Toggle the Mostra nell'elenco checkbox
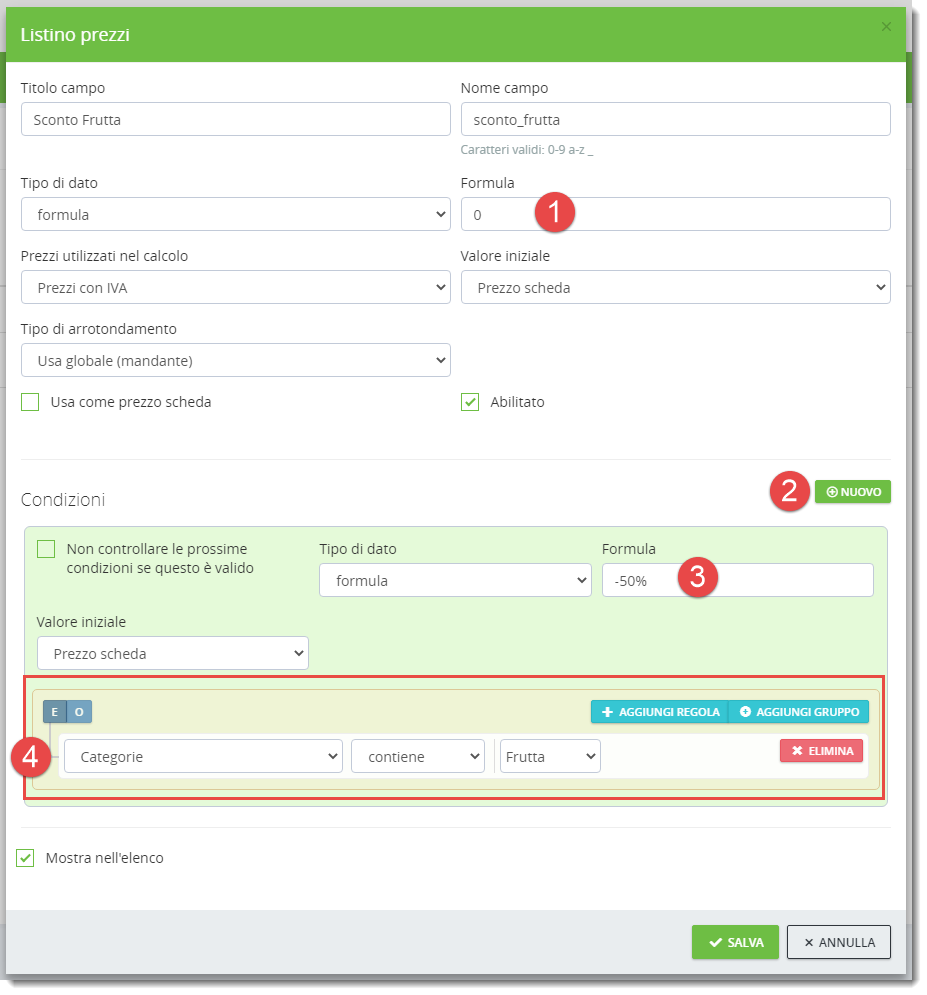 [26, 858]
